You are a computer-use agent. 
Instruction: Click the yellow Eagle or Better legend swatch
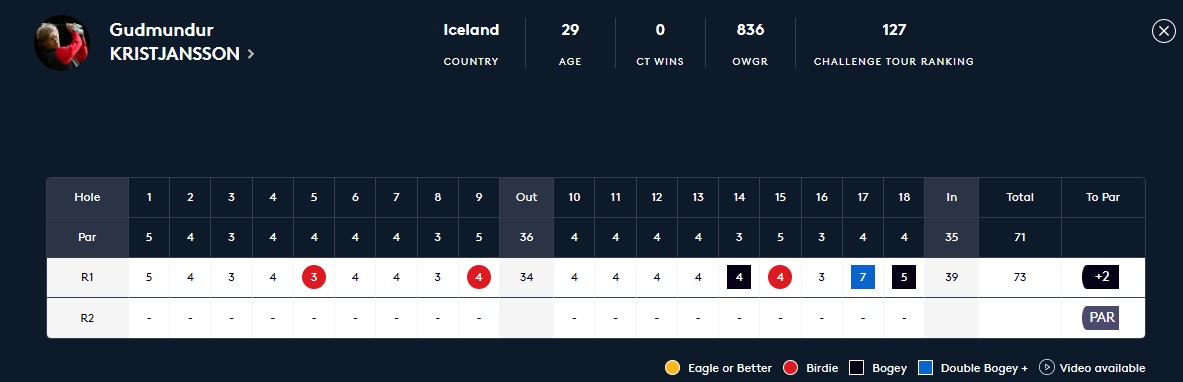tap(672, 368)
